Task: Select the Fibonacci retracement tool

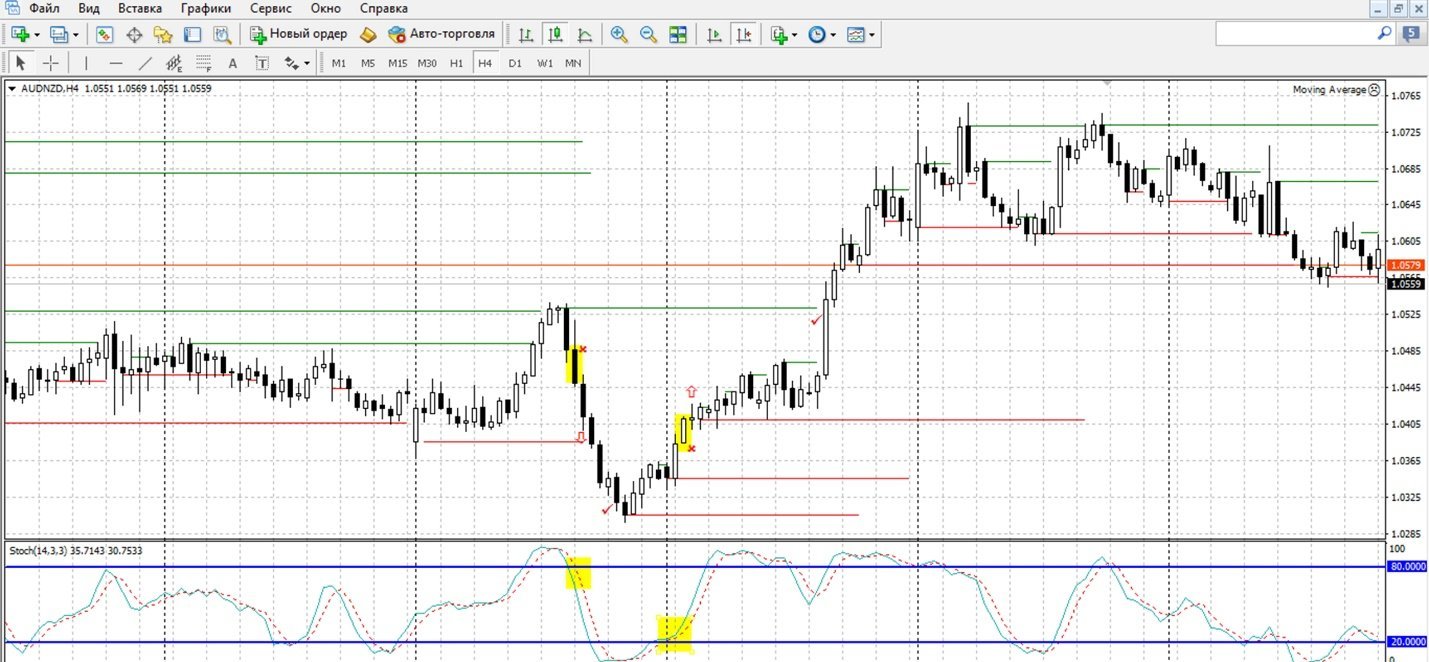Action: [x=203, y=63]
